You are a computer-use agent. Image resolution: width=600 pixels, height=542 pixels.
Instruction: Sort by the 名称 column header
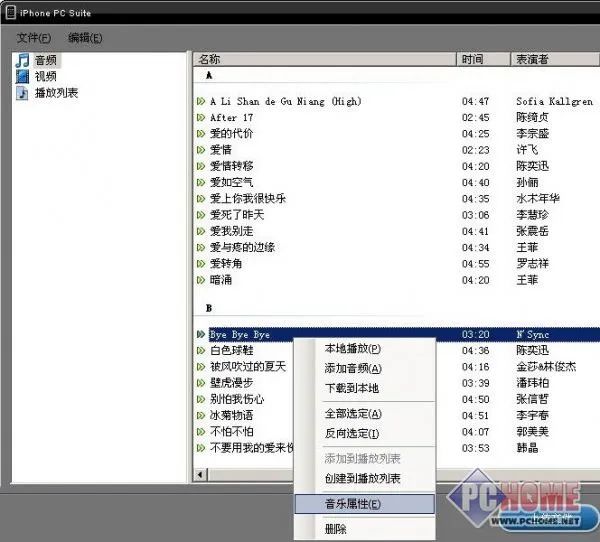[x=324, y=59]
